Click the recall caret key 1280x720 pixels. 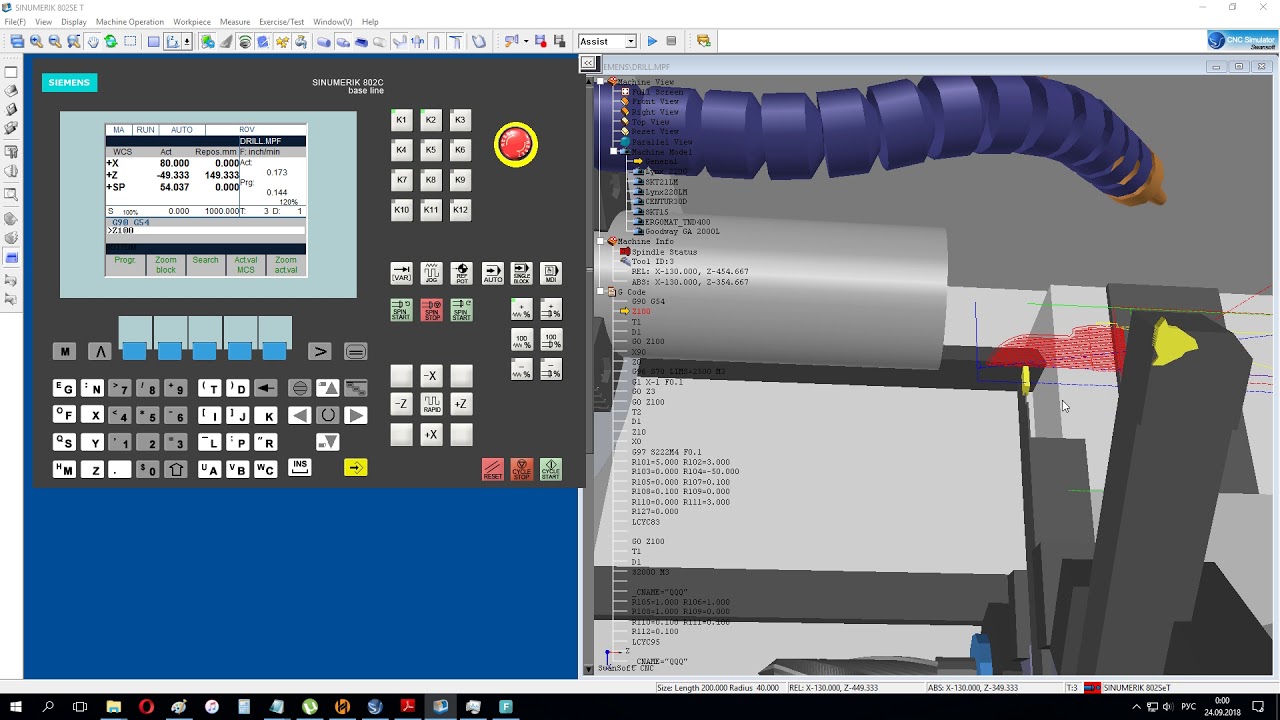tap(99, 351)
